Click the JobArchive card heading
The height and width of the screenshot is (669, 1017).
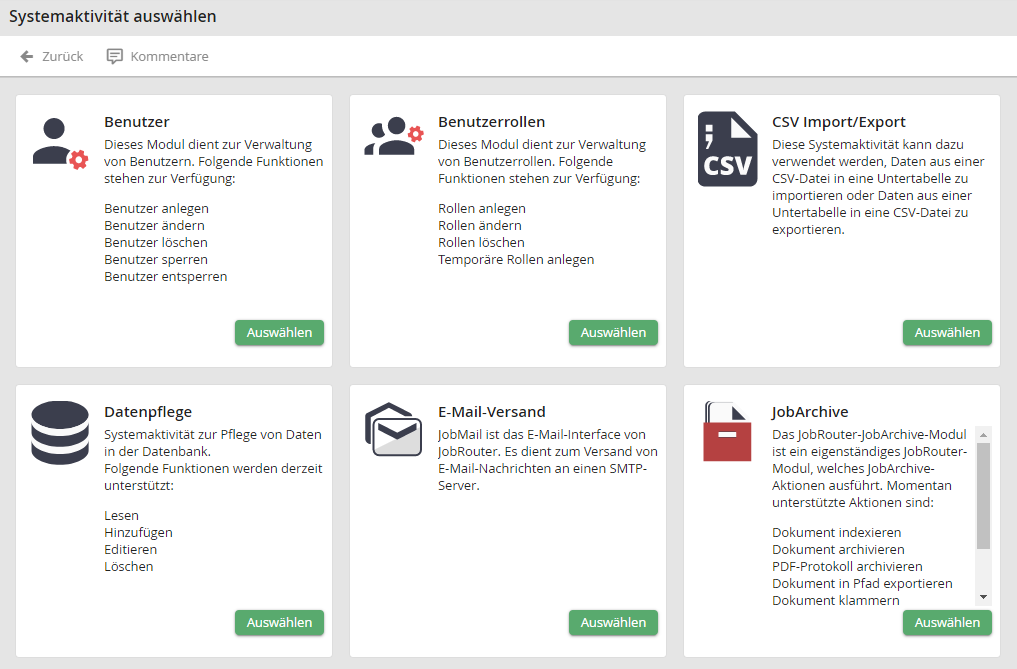pyautogui.click(x=810, y=411)
